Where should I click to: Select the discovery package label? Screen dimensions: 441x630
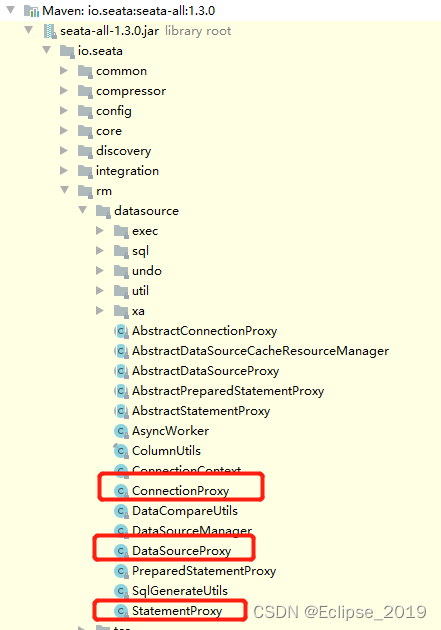click(x=124, y=151)
